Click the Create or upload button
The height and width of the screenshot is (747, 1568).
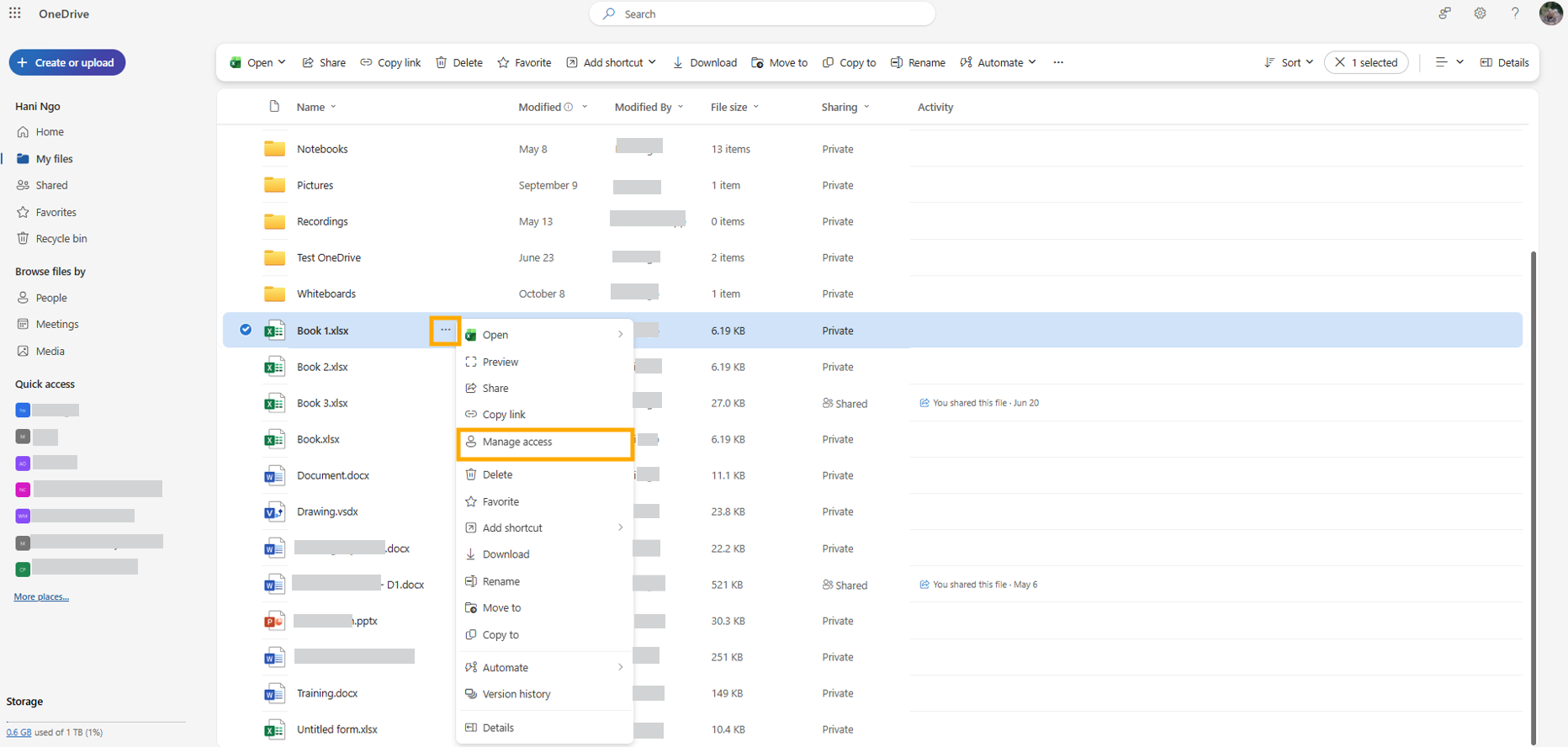[67, 62]
